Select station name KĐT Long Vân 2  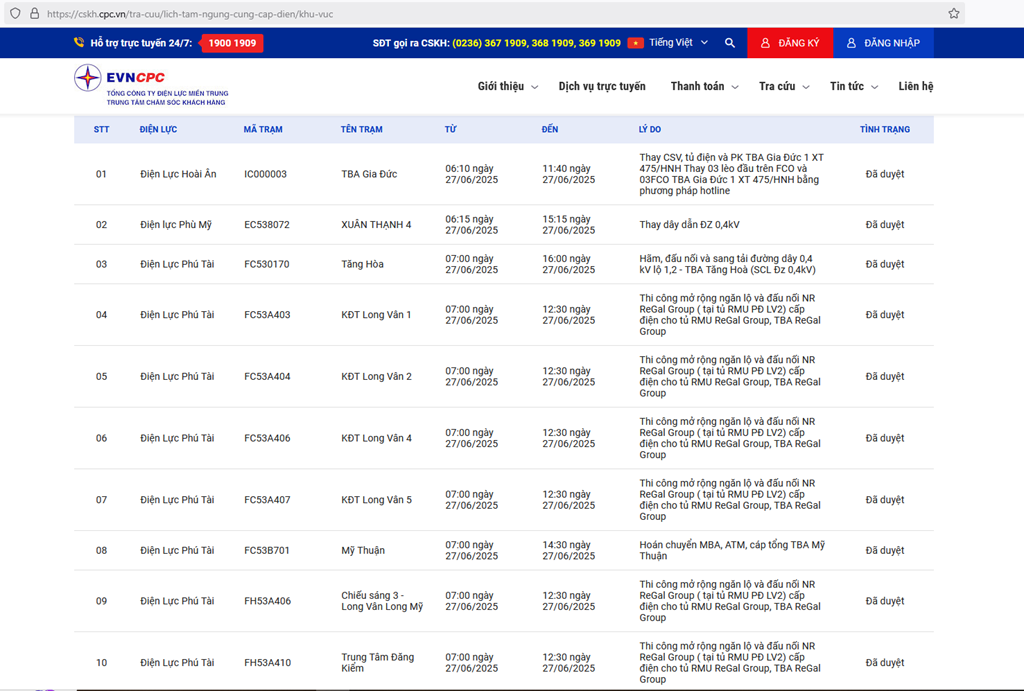(376, 376)
